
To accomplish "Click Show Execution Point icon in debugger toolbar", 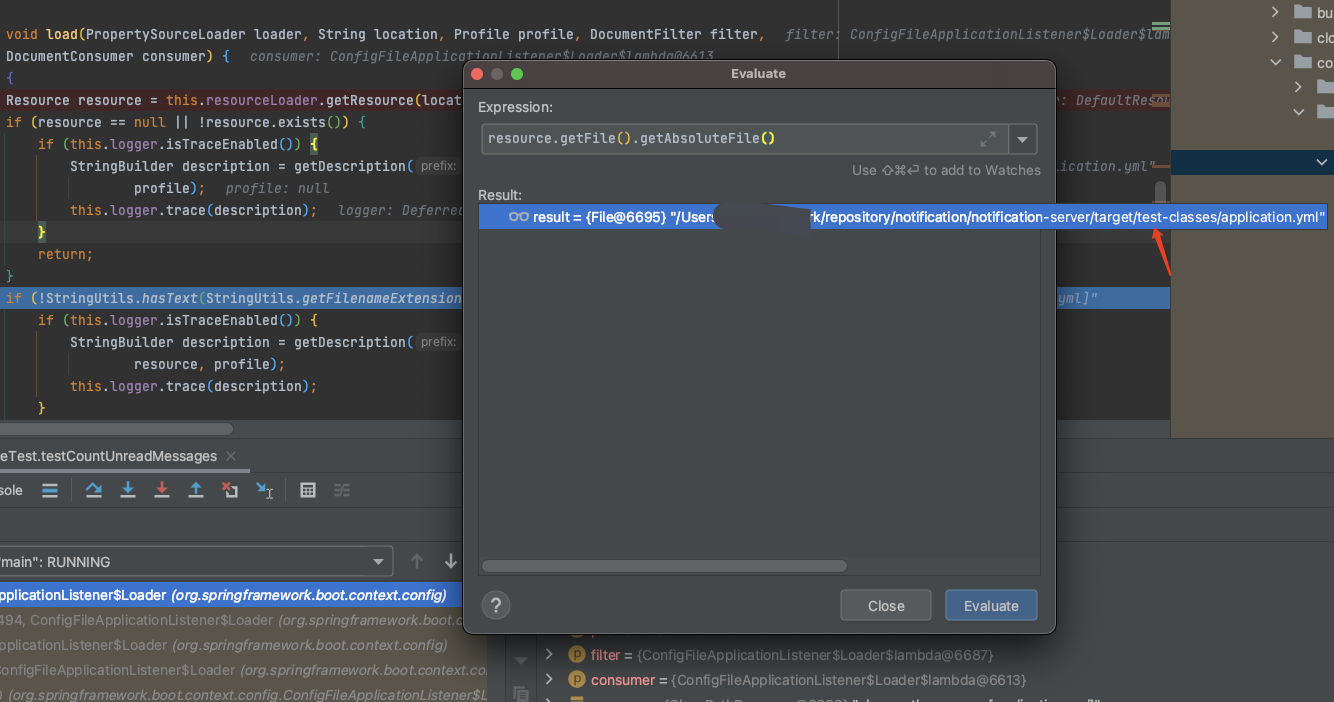I will coord(50,490).
